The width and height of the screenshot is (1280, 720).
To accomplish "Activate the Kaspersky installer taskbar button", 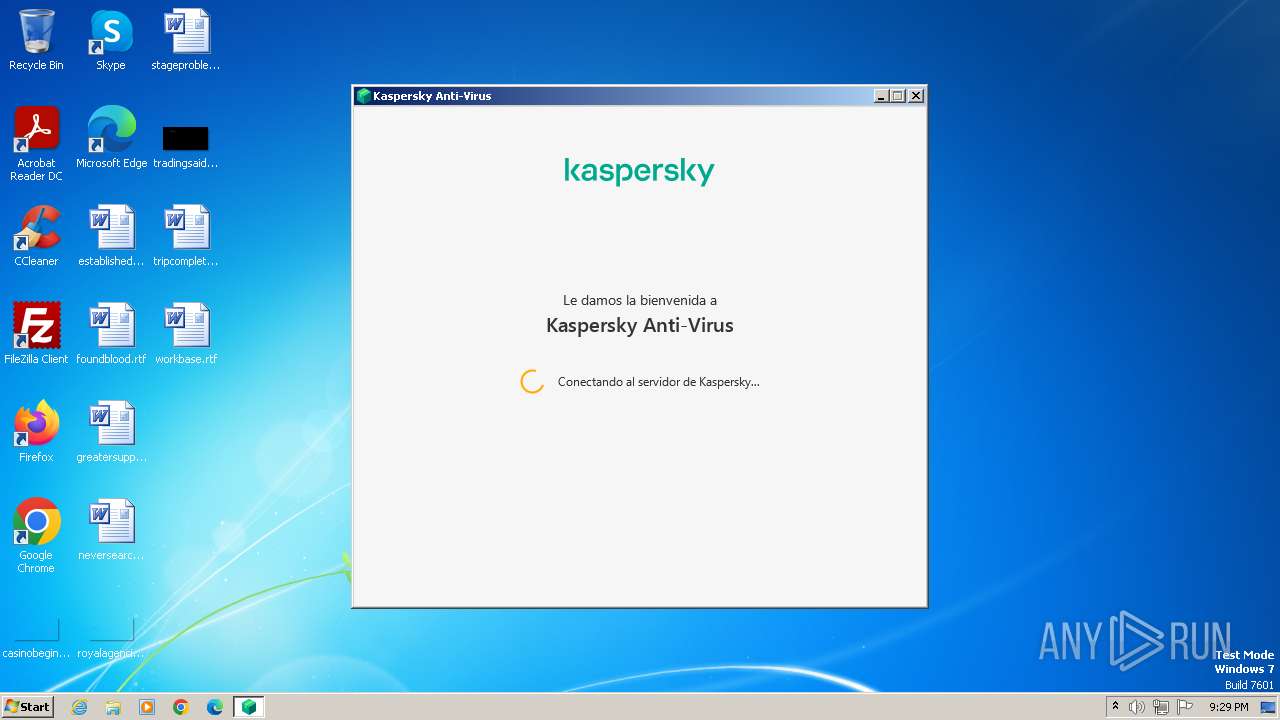I will coord(249,707).
